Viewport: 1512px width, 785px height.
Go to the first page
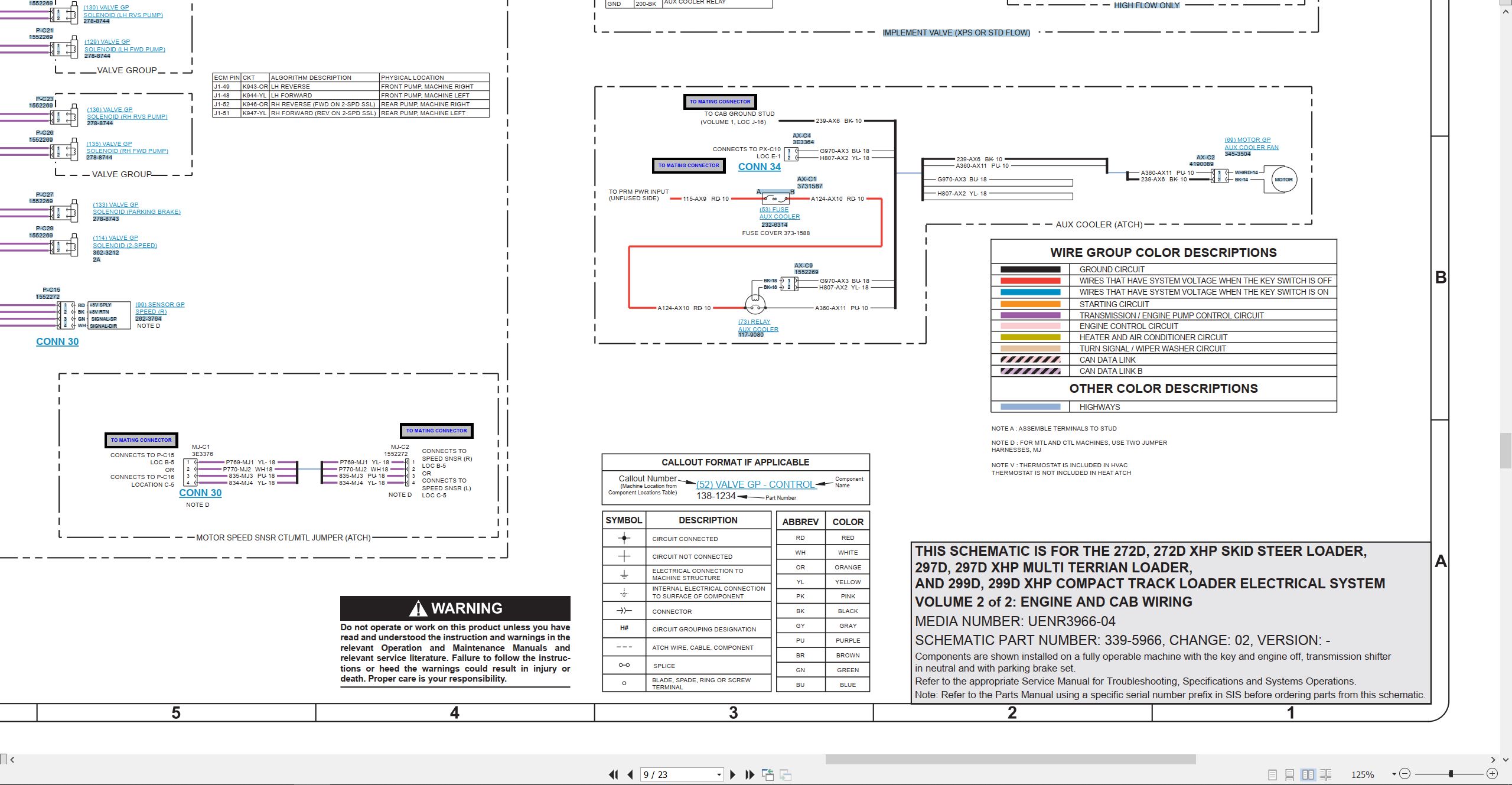click(614, 774)
